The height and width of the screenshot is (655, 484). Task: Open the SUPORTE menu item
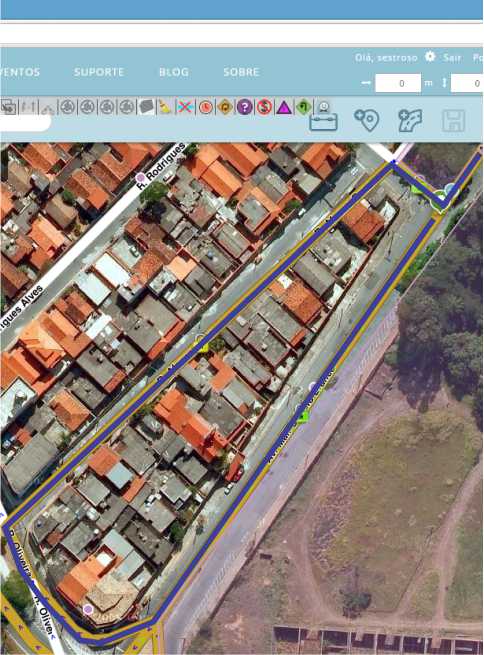coord(99,72)
